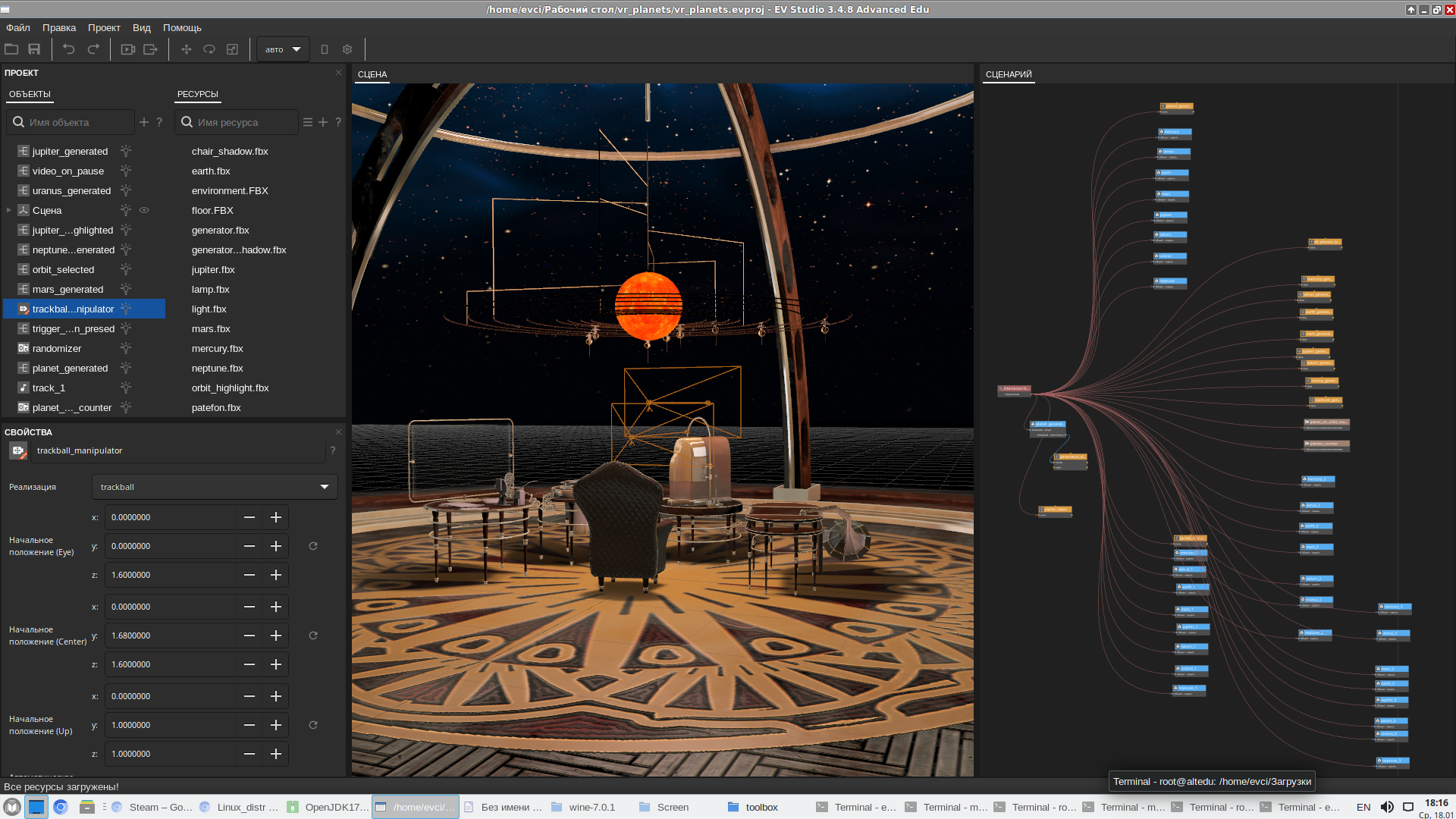Select the scale tool icon
The height and width of the screenshot is (819, 1456).
[233, 49]
